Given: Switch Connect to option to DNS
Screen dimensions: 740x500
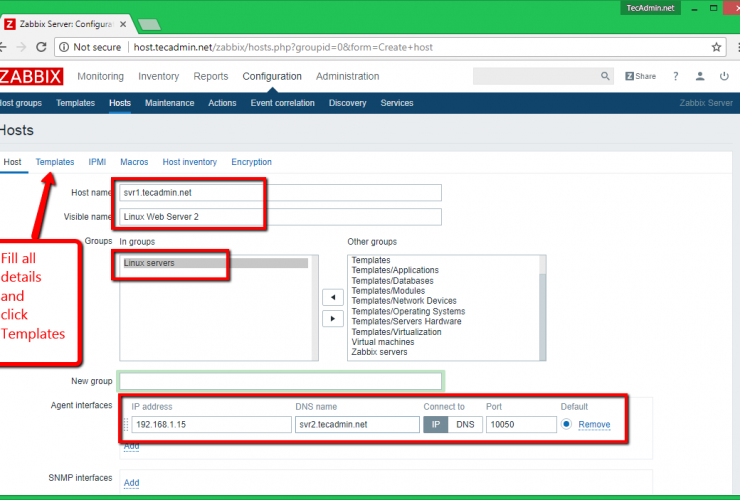Looking at the screenshot, I should (465, 424).
